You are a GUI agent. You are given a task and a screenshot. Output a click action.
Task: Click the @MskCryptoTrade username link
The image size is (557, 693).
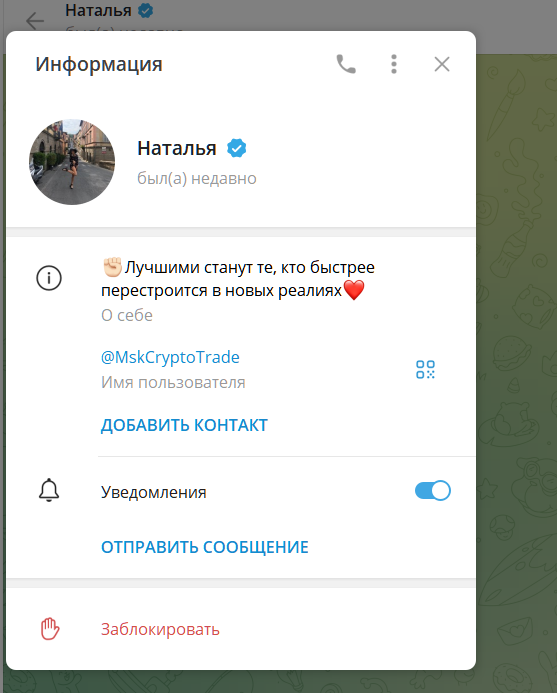[170, 357]
